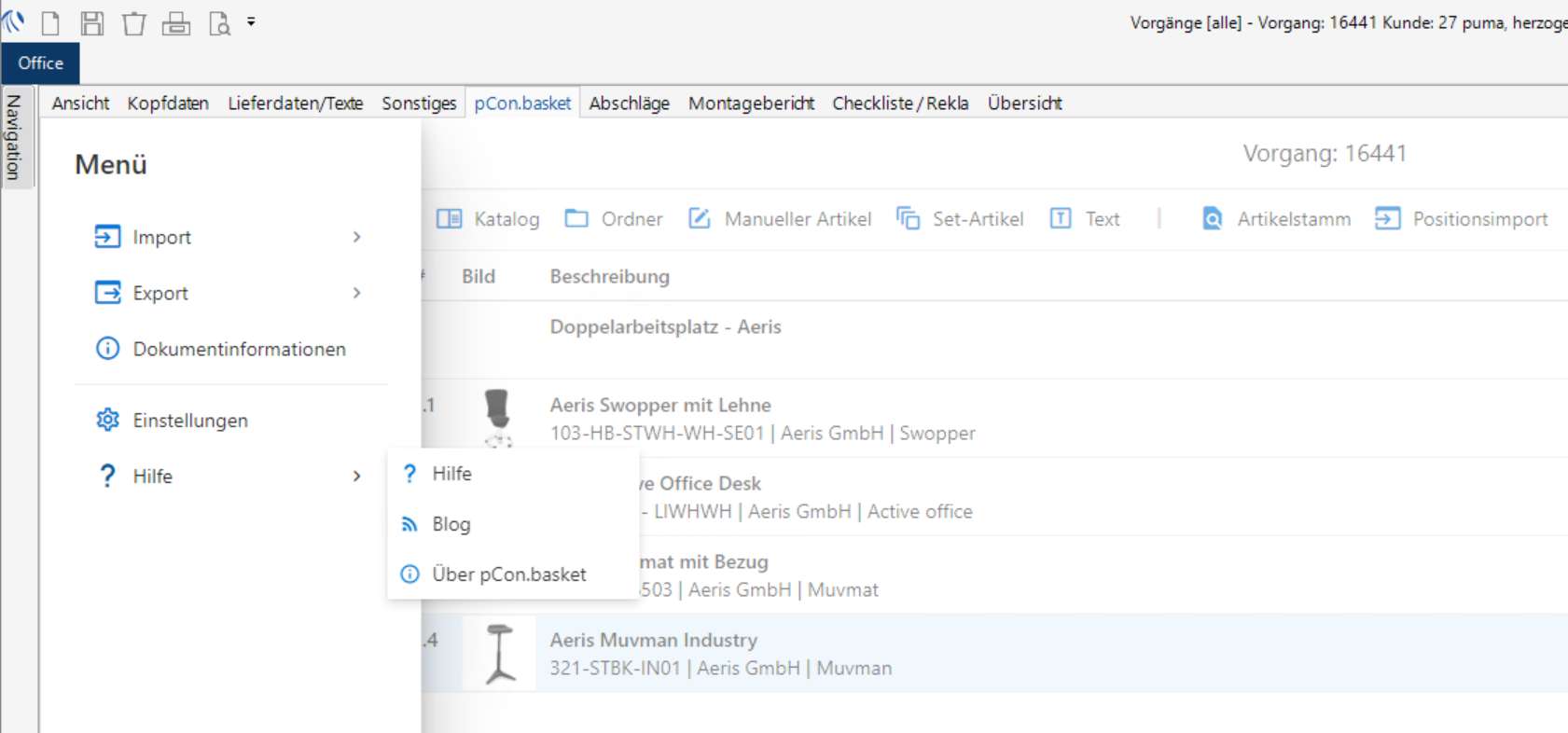
Task: Expand the Export submenu arrow
Action: pos(356,293)
